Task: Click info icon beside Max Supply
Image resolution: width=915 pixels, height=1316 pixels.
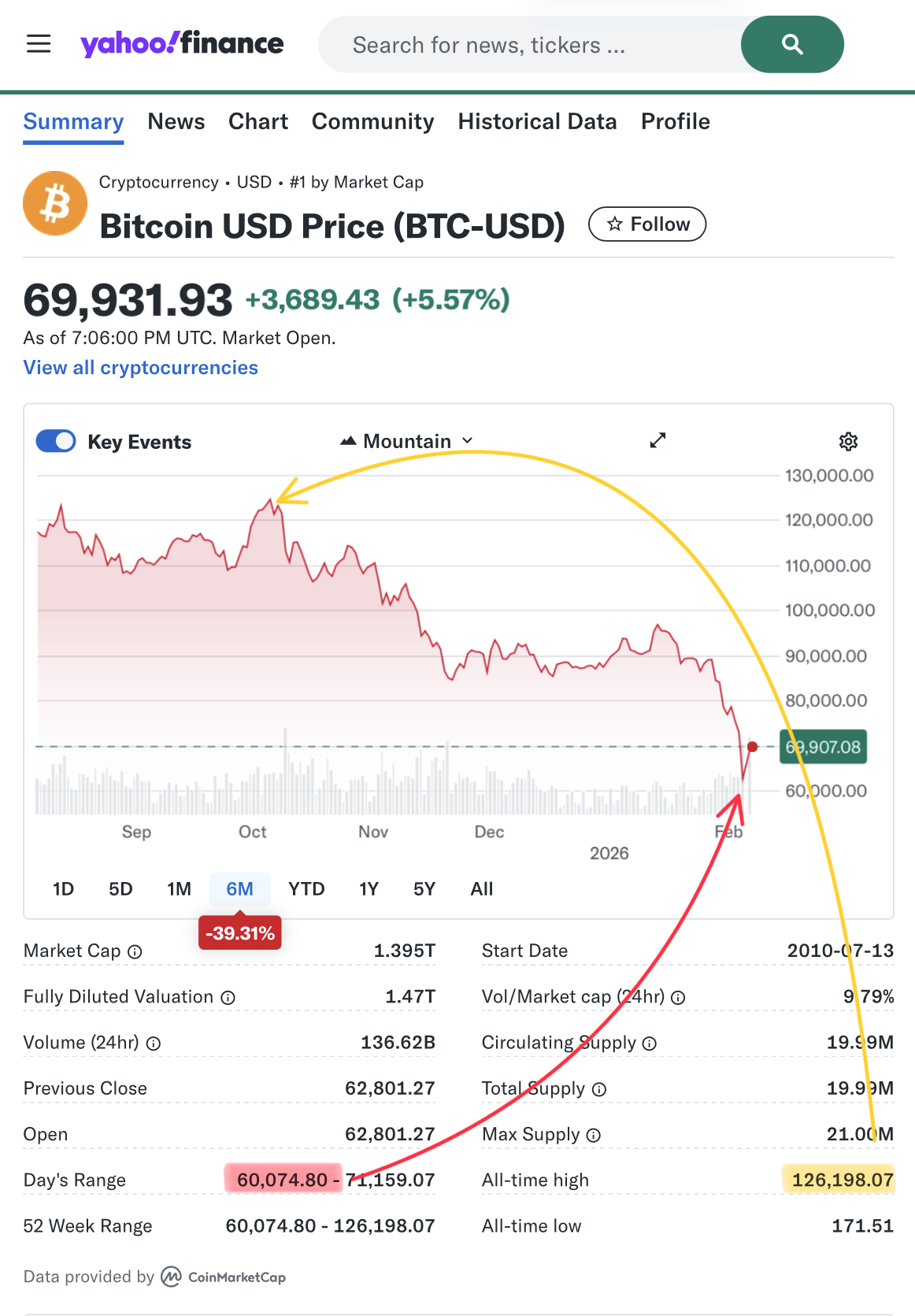Action: pos(594,1135)
